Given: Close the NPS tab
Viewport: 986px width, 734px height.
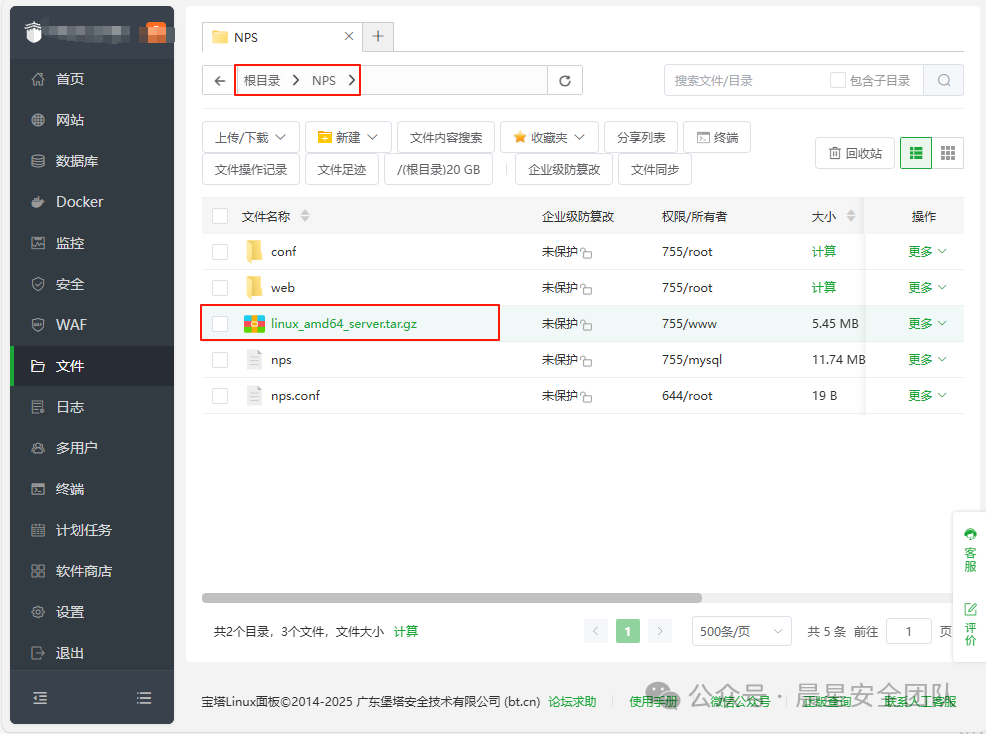Looking at the screenshot, I should point(349,36).
